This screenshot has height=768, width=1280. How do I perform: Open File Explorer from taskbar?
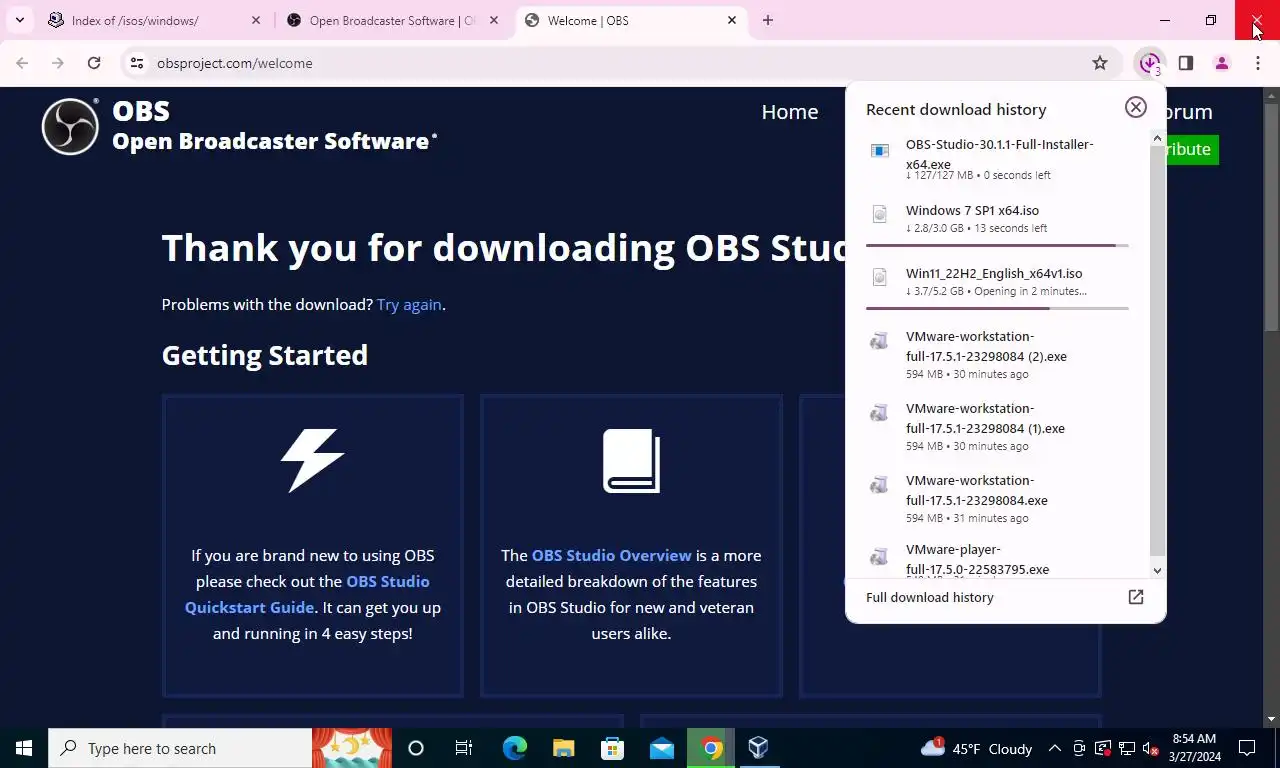pos(563,748)
